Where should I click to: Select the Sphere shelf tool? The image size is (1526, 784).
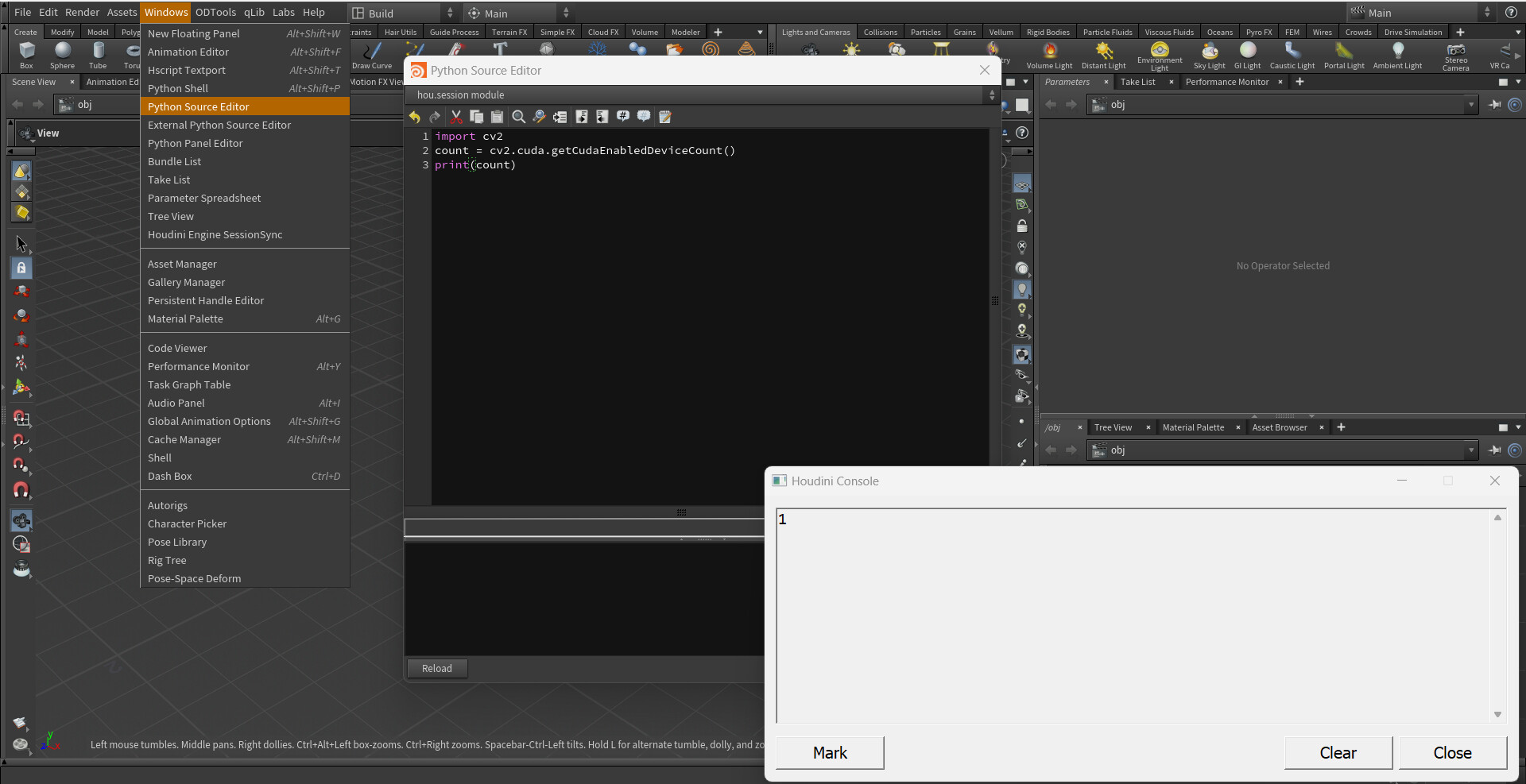pos(62,56)
